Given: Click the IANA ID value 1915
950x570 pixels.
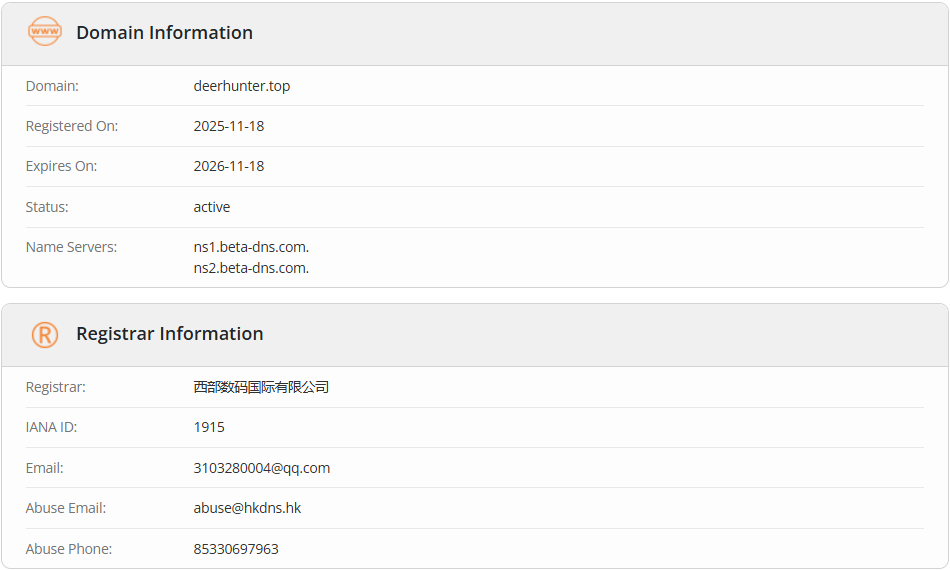Looking at the screenshot, I should pos(209,427).
